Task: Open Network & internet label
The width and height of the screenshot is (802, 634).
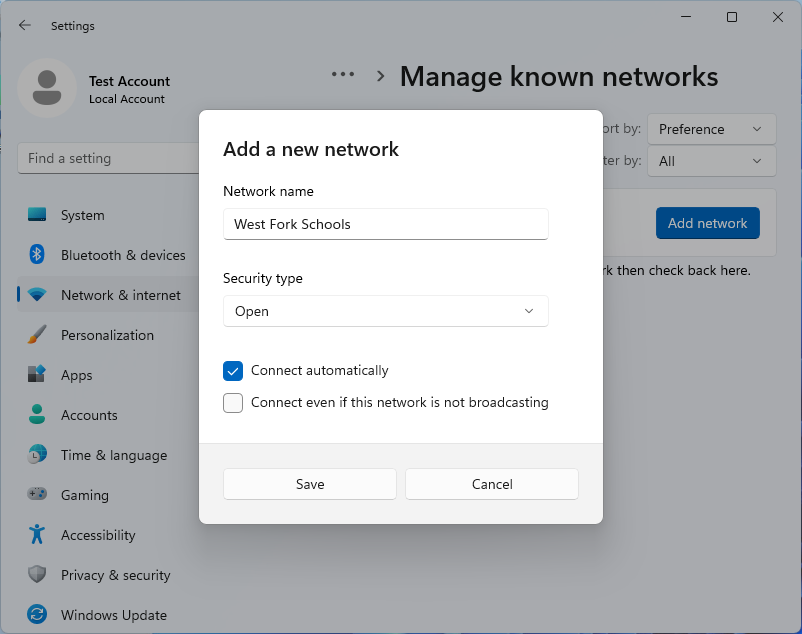Action: tap(121, 295)
